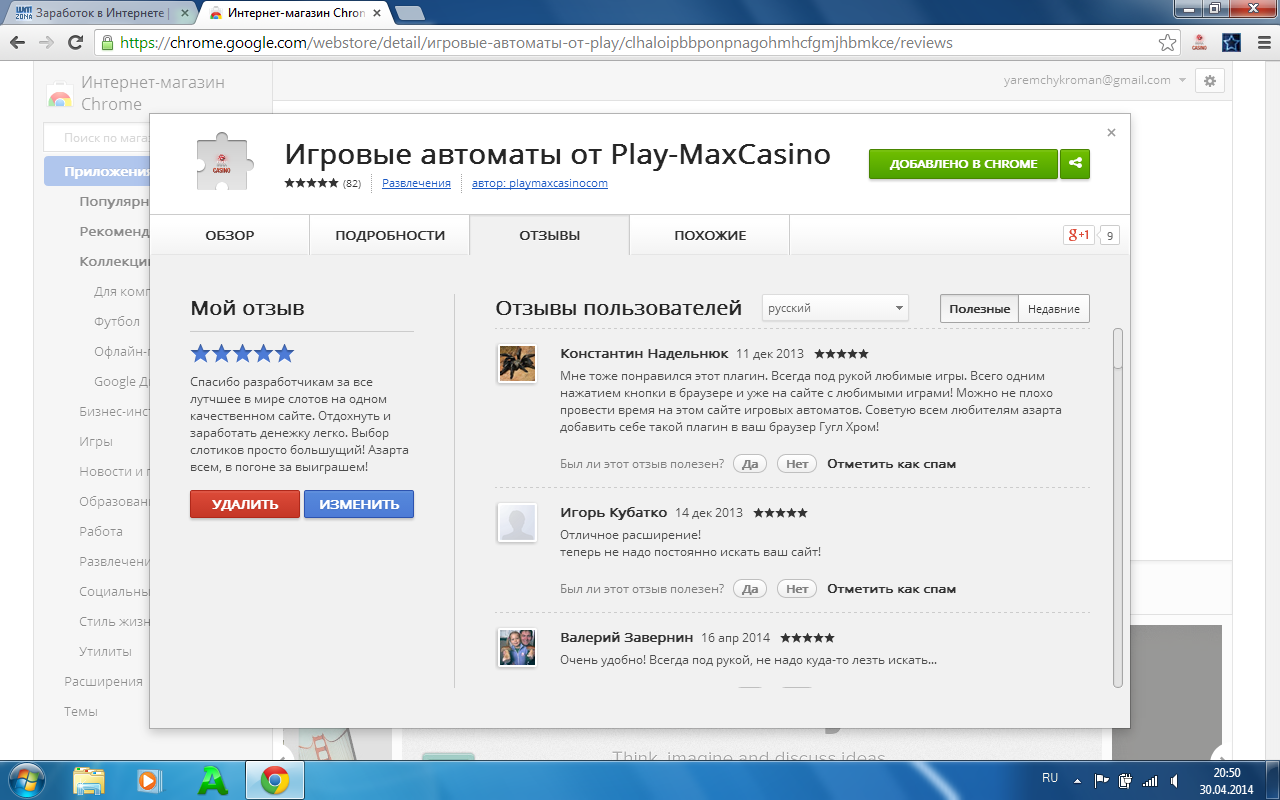The width and height of the screenshot is (1280, 800).
Task: Close the extension detail dialog
Action: tap(1111, 132)
